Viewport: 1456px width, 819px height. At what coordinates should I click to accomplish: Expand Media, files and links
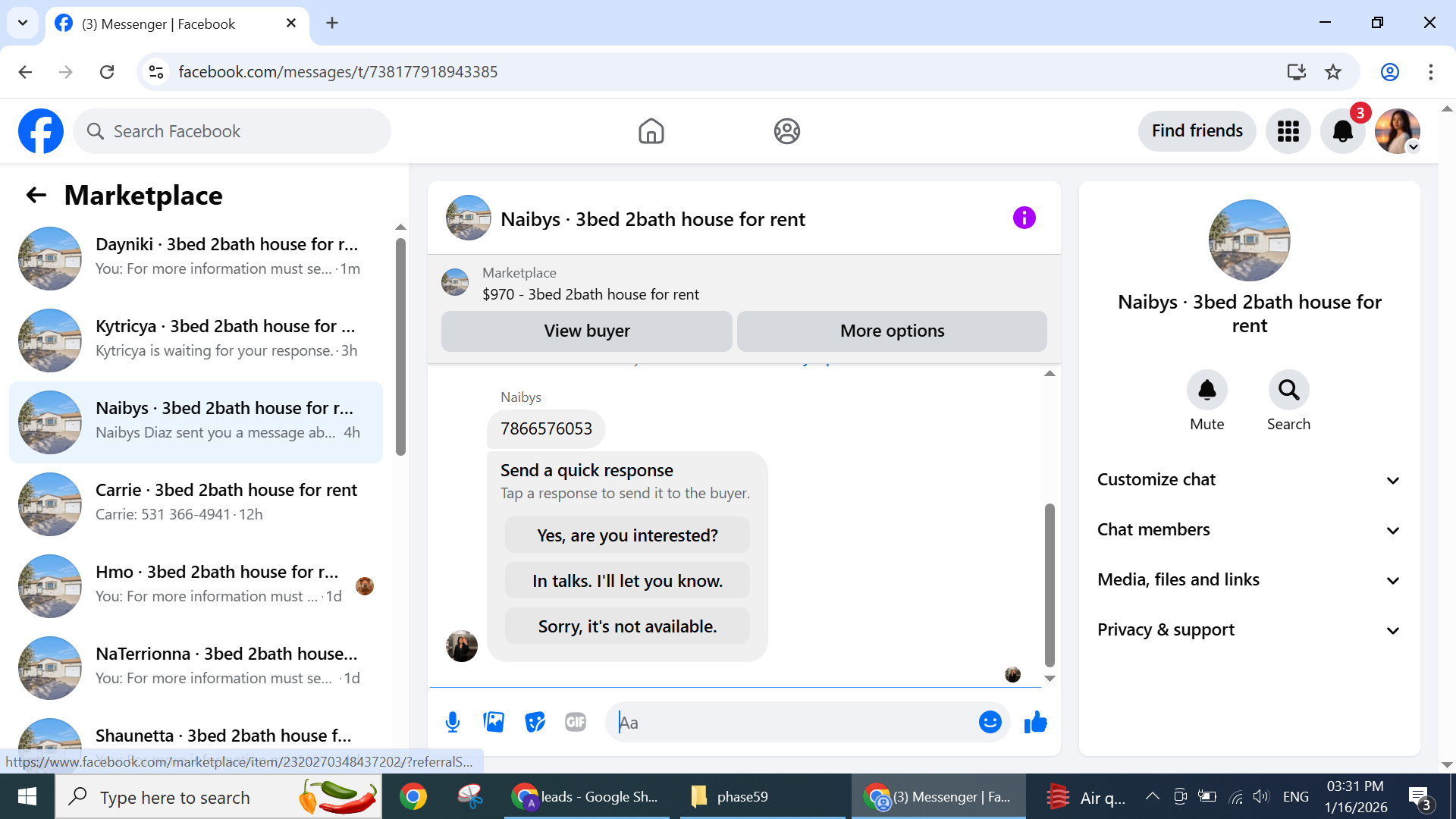1248,579
